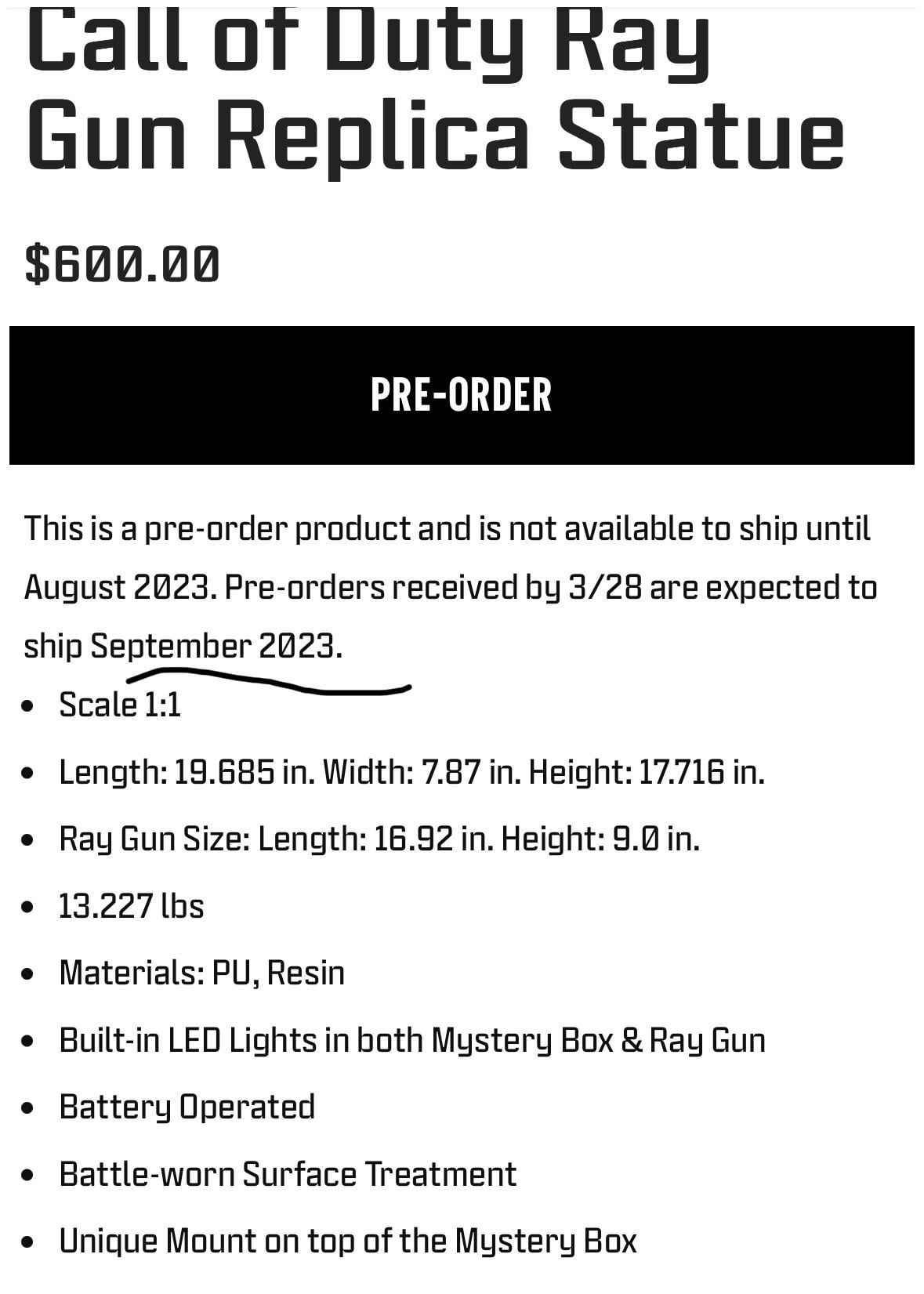
Task: Click the PRE-ORDER button
Action: tap(462, 395)
